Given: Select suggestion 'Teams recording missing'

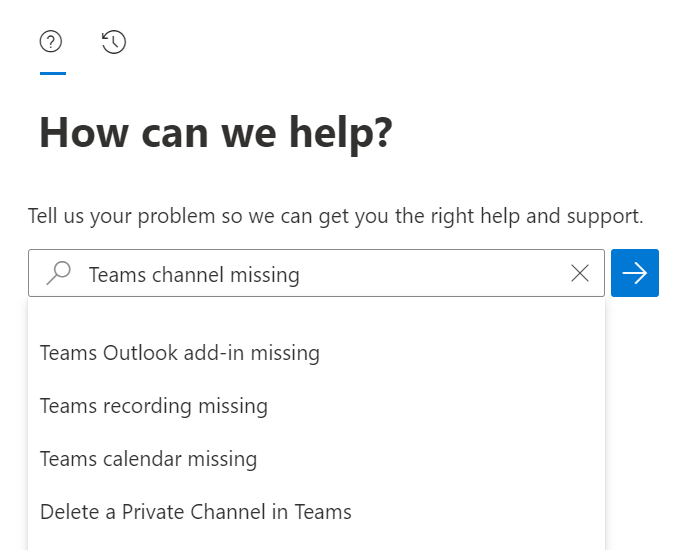Looking at the screenshot, I should click(x=316, y=406).
